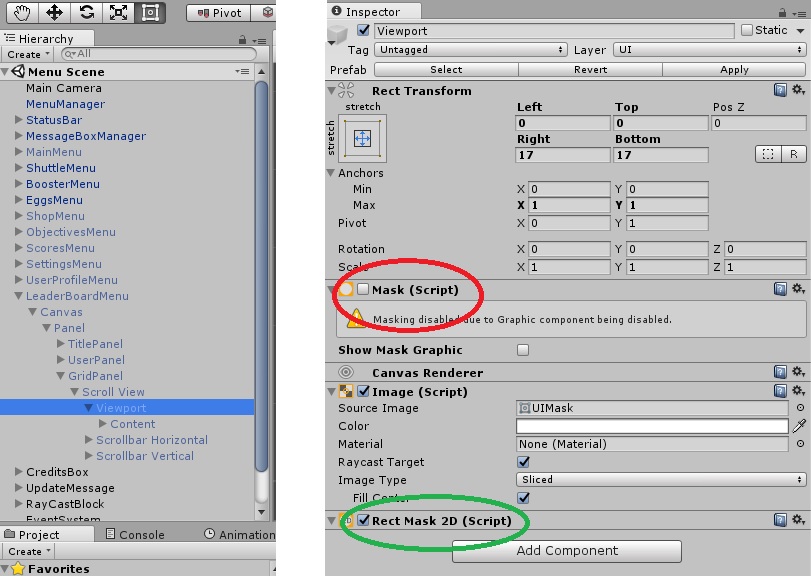811x576 pixels.
Task: Open Rect Transform help reference
Action: [780, 90]
